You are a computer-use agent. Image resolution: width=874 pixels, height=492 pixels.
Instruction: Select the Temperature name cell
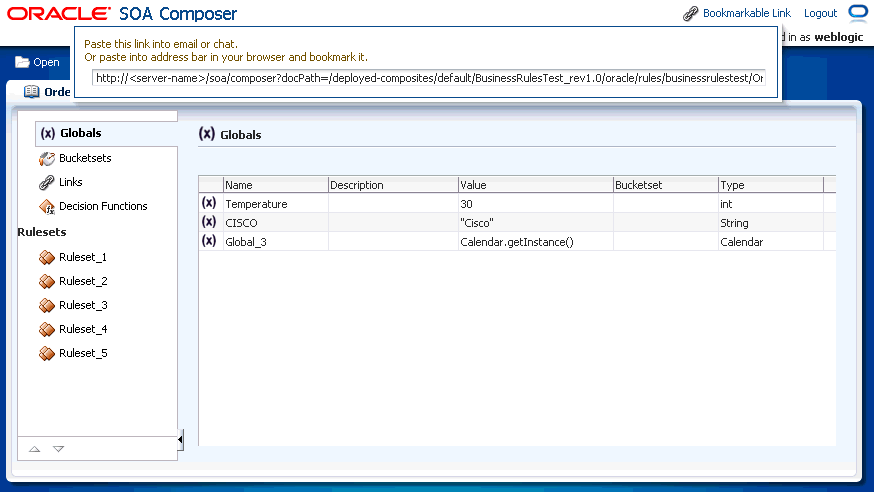pyautogui.click(x=275, y=204)
